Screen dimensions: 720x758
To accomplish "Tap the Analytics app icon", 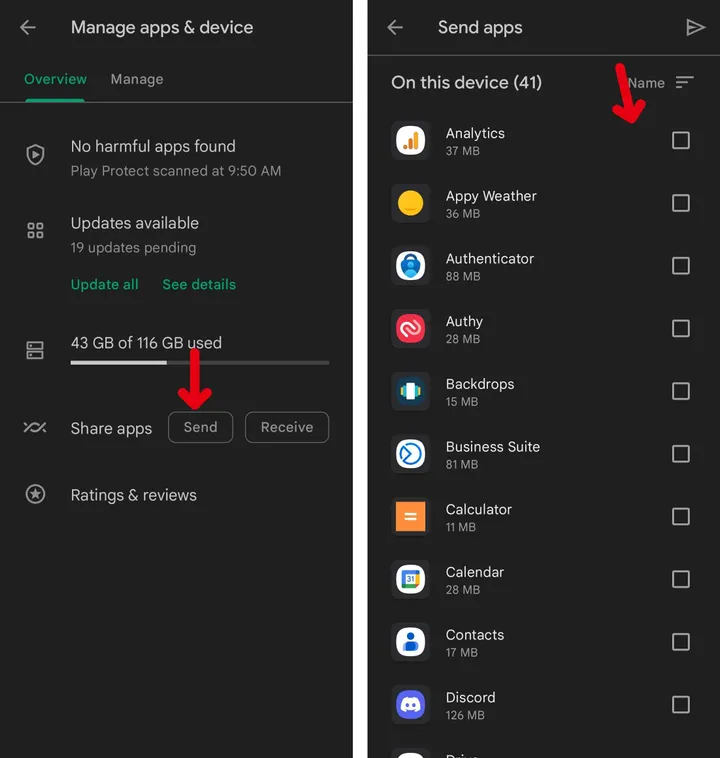I will tap(411, 141).
